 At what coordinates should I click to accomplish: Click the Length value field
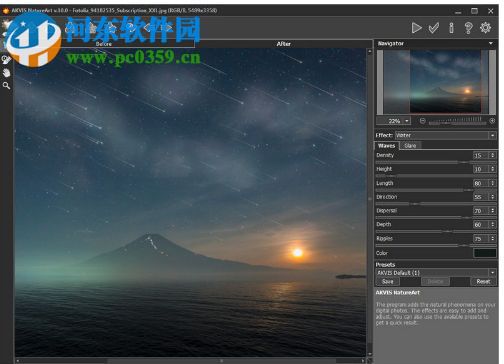481,183
